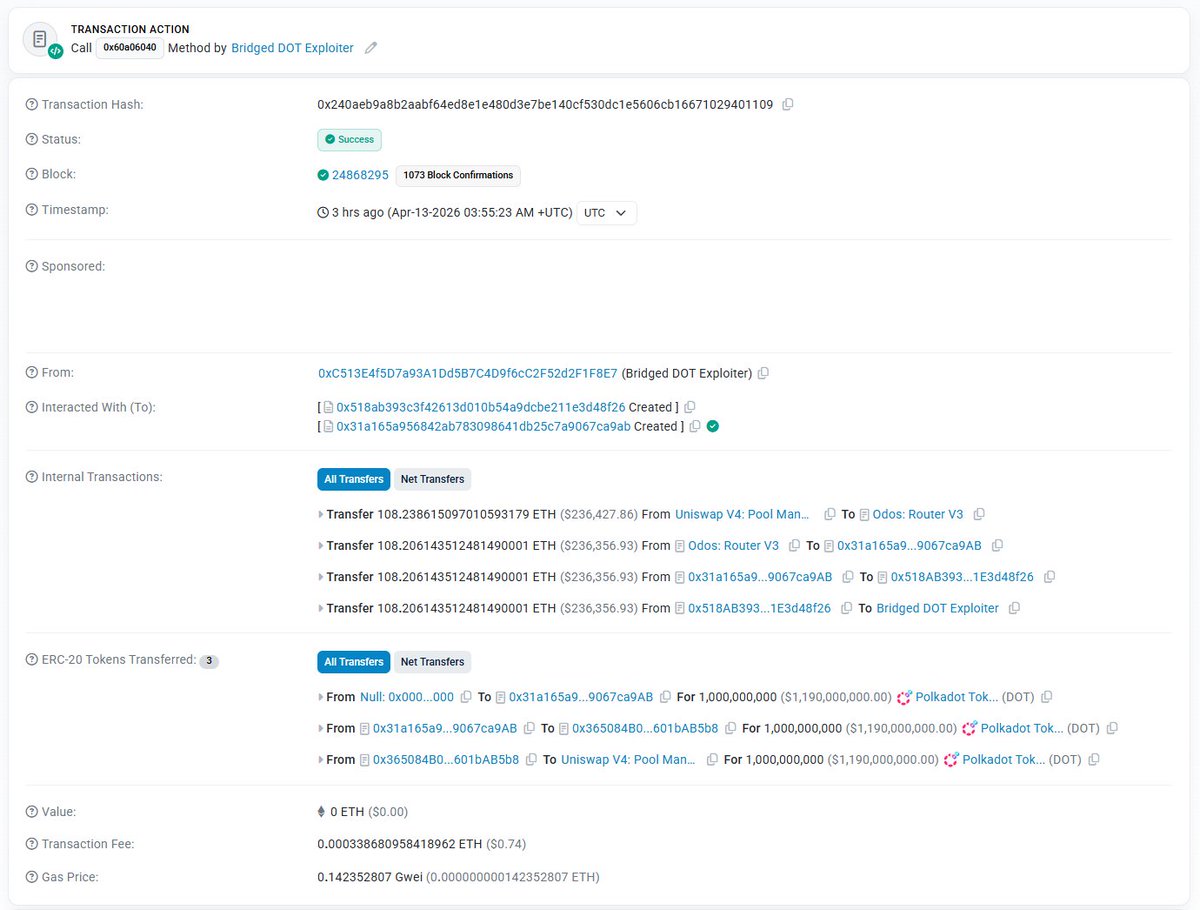The width and height of the screenshot is (1200, 910).
Task: Click the Sponsored help icon
Action: click(32, 266)
